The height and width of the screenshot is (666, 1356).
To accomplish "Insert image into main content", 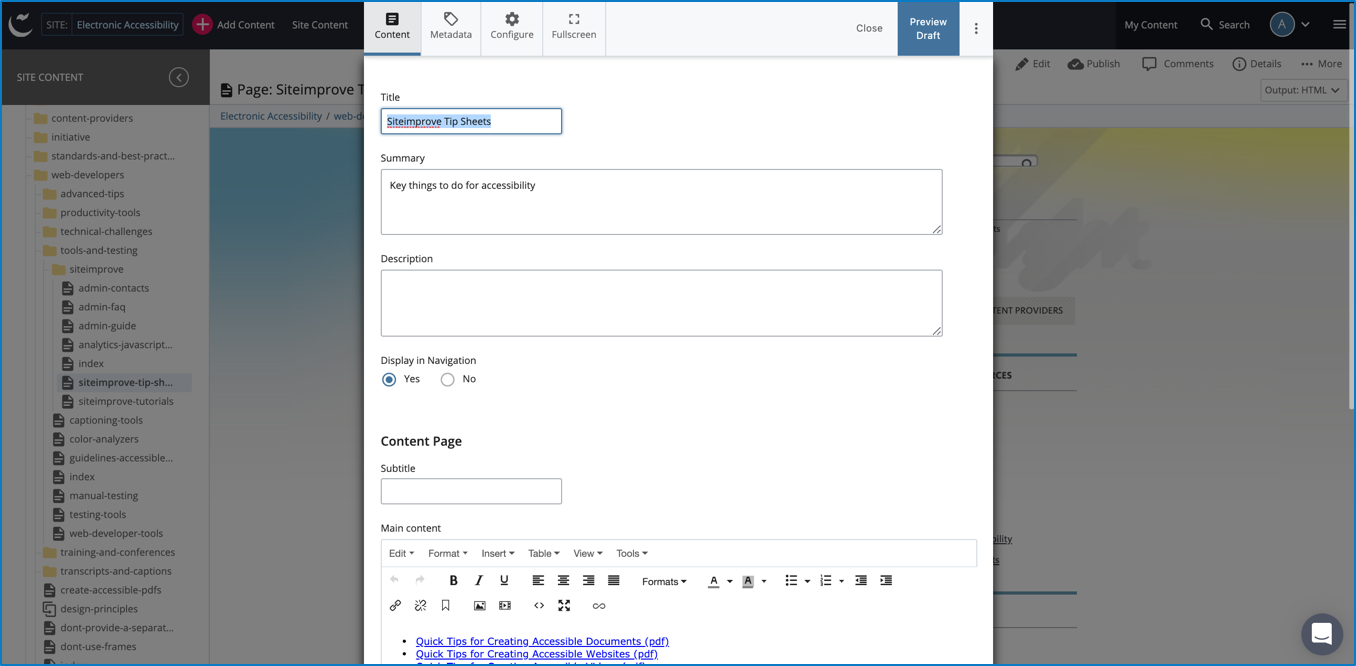I will (x=480, y=606).
